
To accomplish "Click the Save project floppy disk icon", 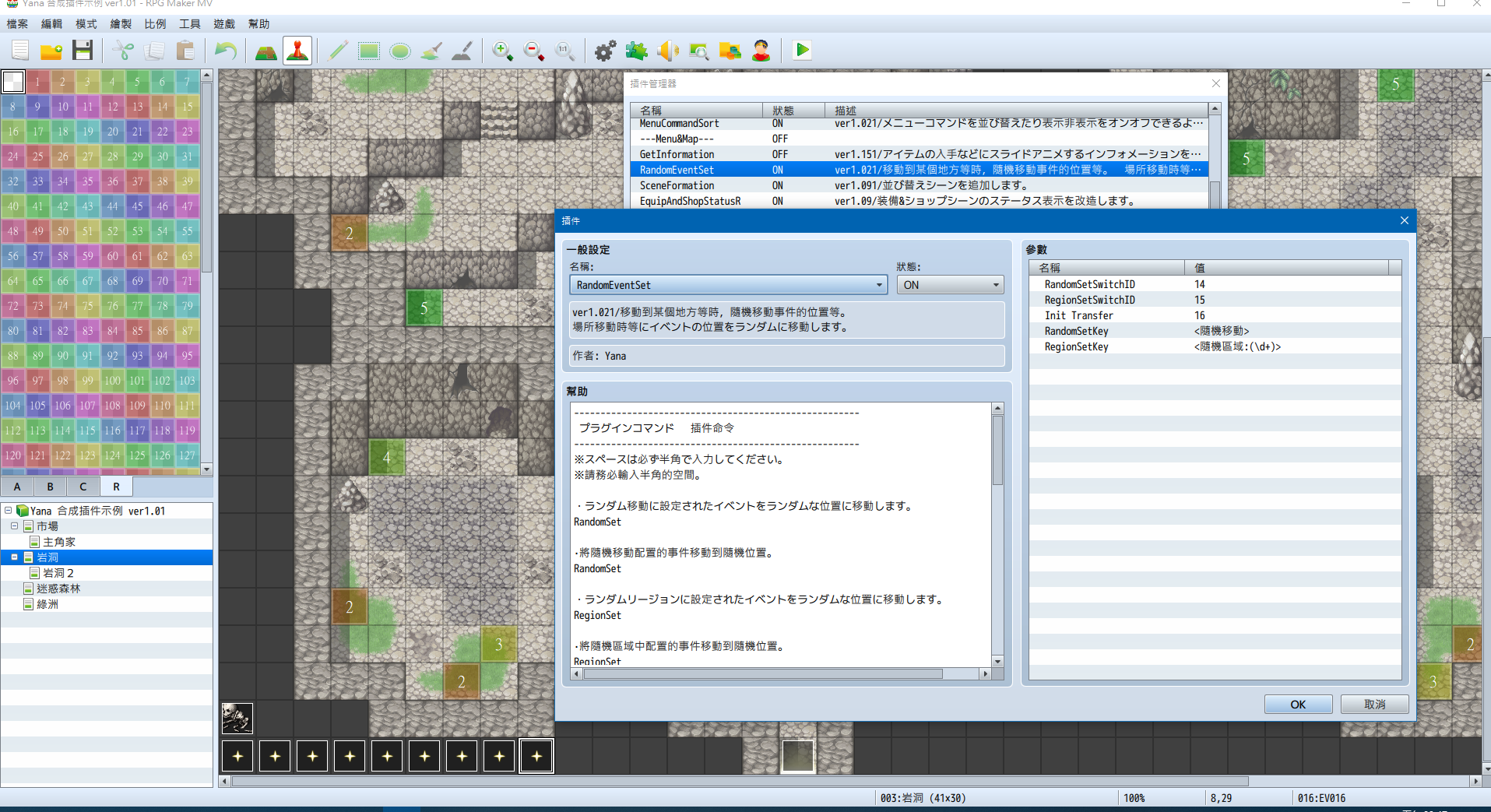I will click(x=83, y=51).
